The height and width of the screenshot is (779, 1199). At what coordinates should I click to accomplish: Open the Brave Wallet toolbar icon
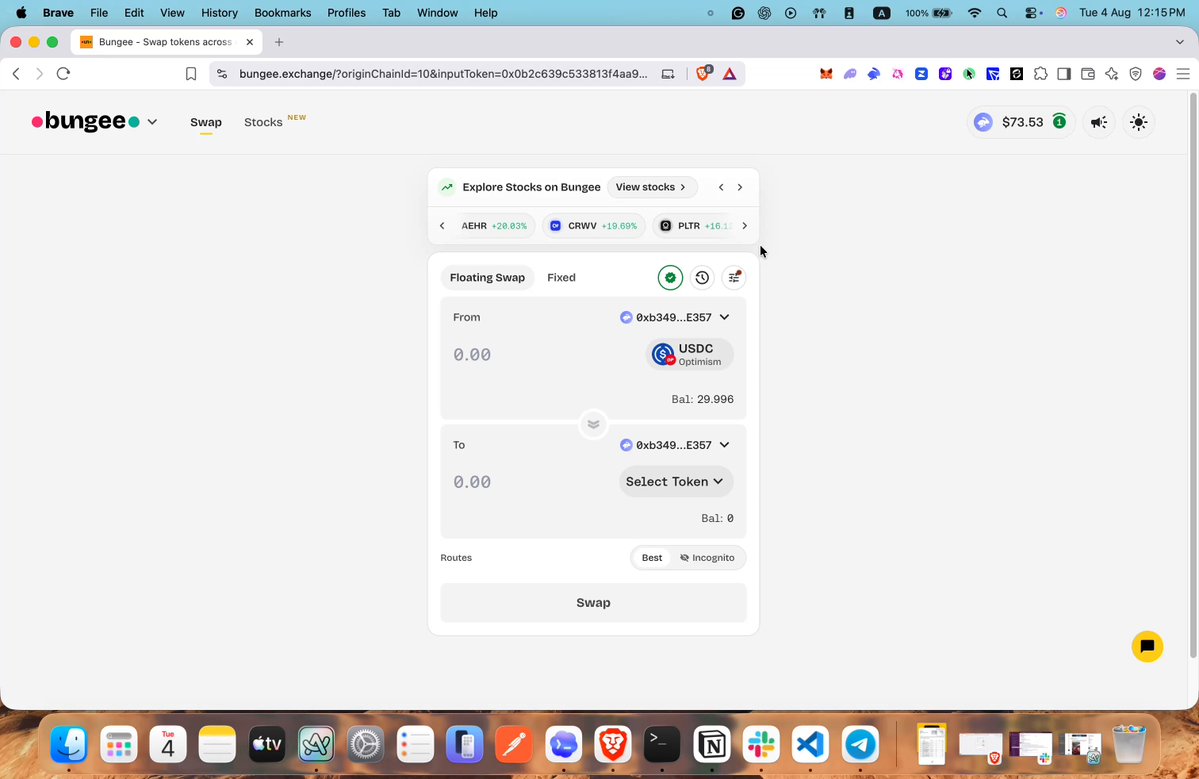[1088, 73]
